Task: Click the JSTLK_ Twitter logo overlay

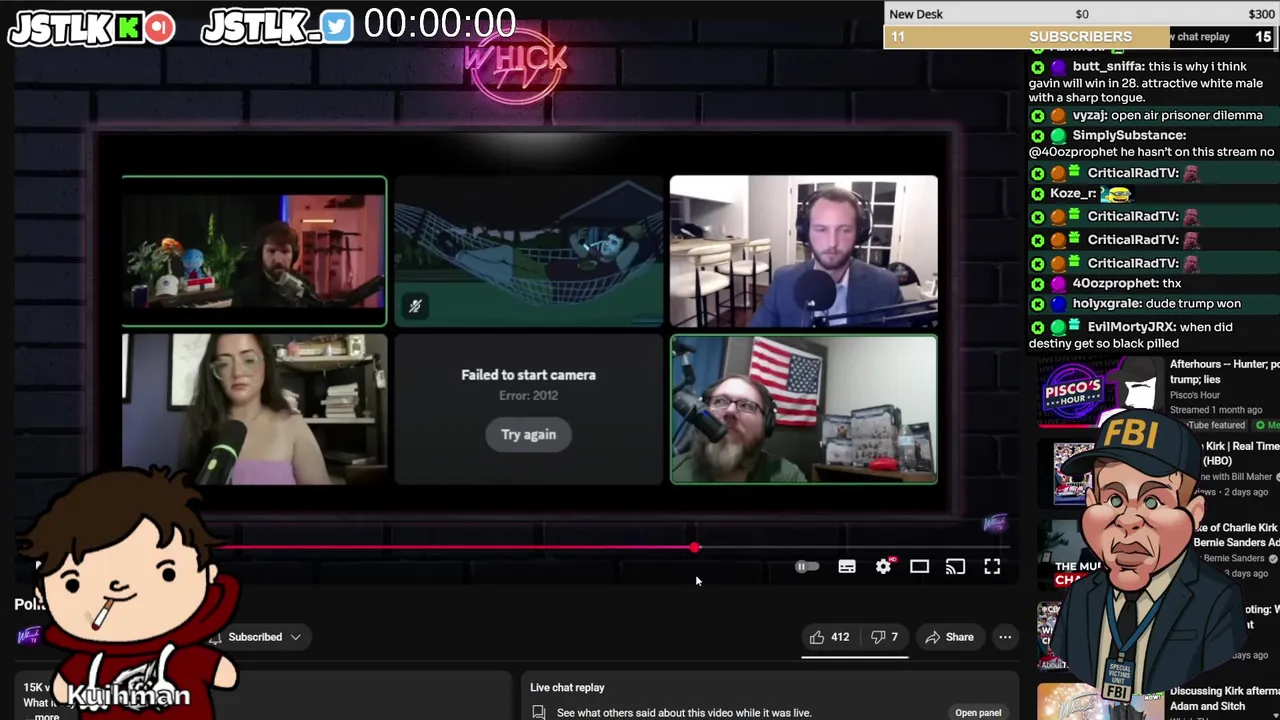Action: click(x=277, y=27)
